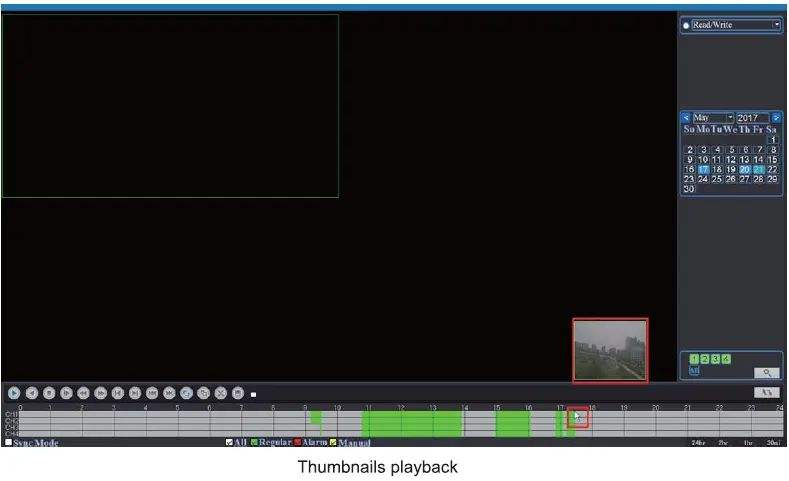Click the small green segment after hour 9
Screen dimensions: 789x481
pyautogui.click(x=316, y=418)
